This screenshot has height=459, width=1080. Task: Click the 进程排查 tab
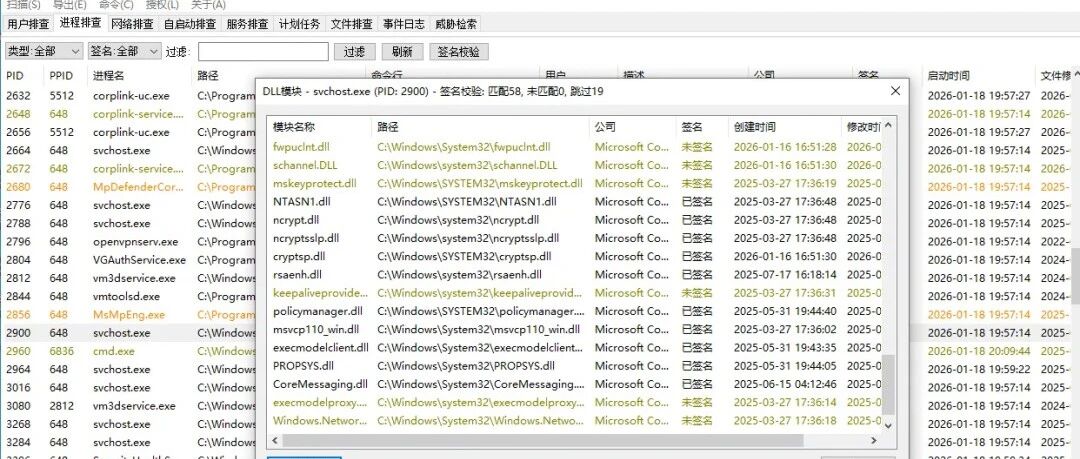pyautogui.click(x=81, y=23)
